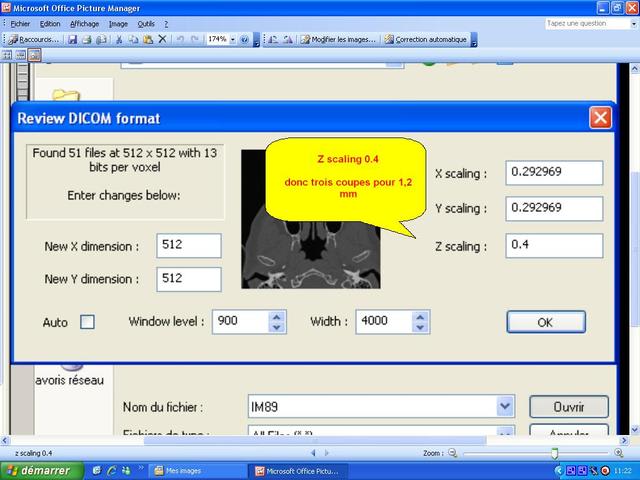The image size is (640, 480).
Task: Click the Copy icon in the toolbar
Action: coord(133,40)
